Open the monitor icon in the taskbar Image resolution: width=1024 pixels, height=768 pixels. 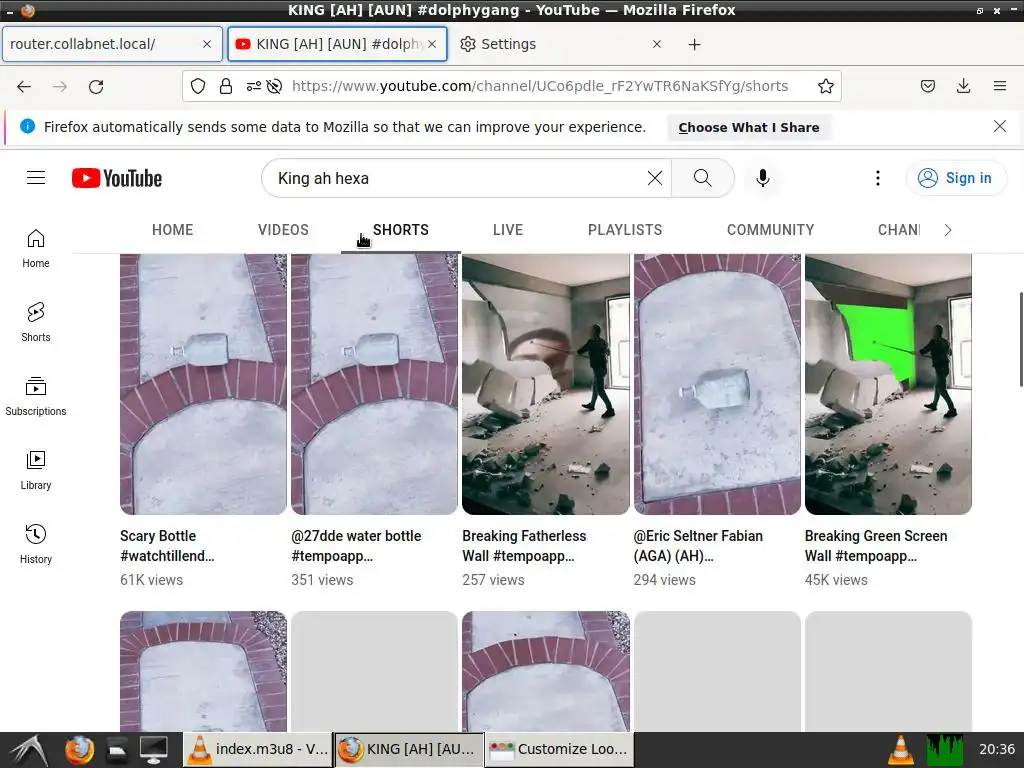coord(153,750)
